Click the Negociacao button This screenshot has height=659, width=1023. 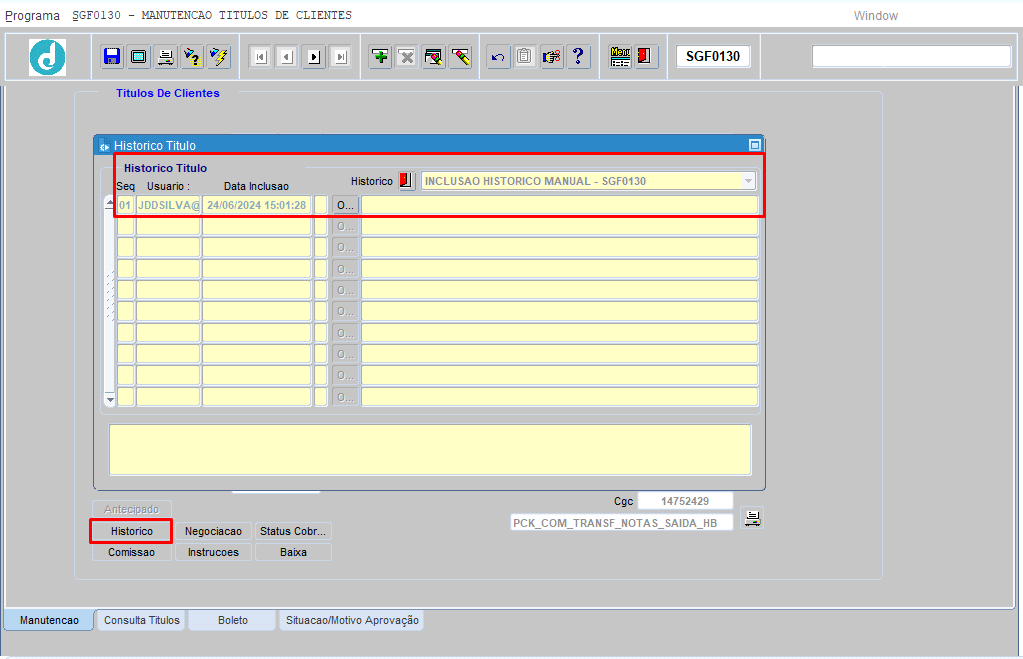[213, 531]
